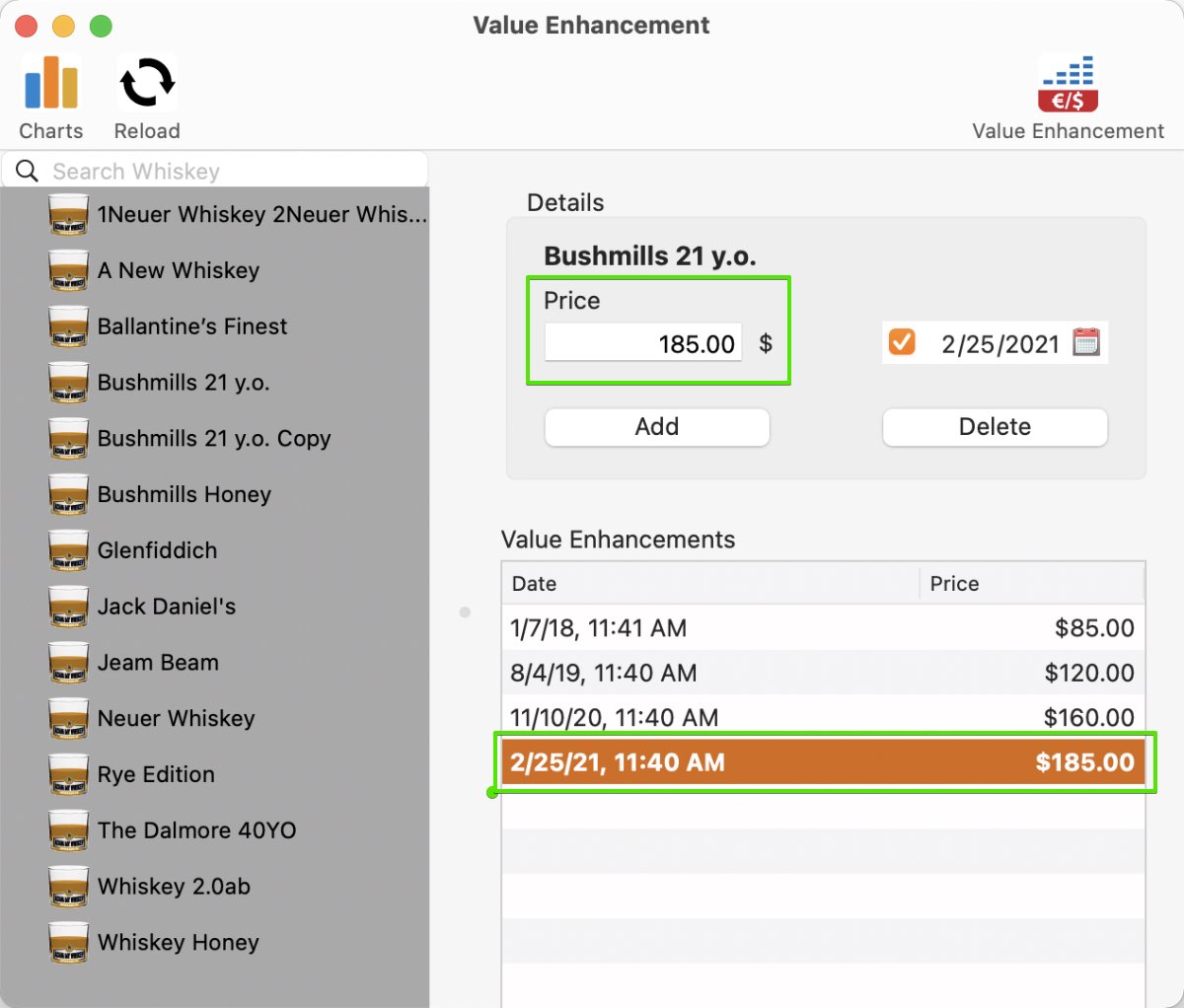Click the highlighted $185.00 price cell

click(1084, 761)
